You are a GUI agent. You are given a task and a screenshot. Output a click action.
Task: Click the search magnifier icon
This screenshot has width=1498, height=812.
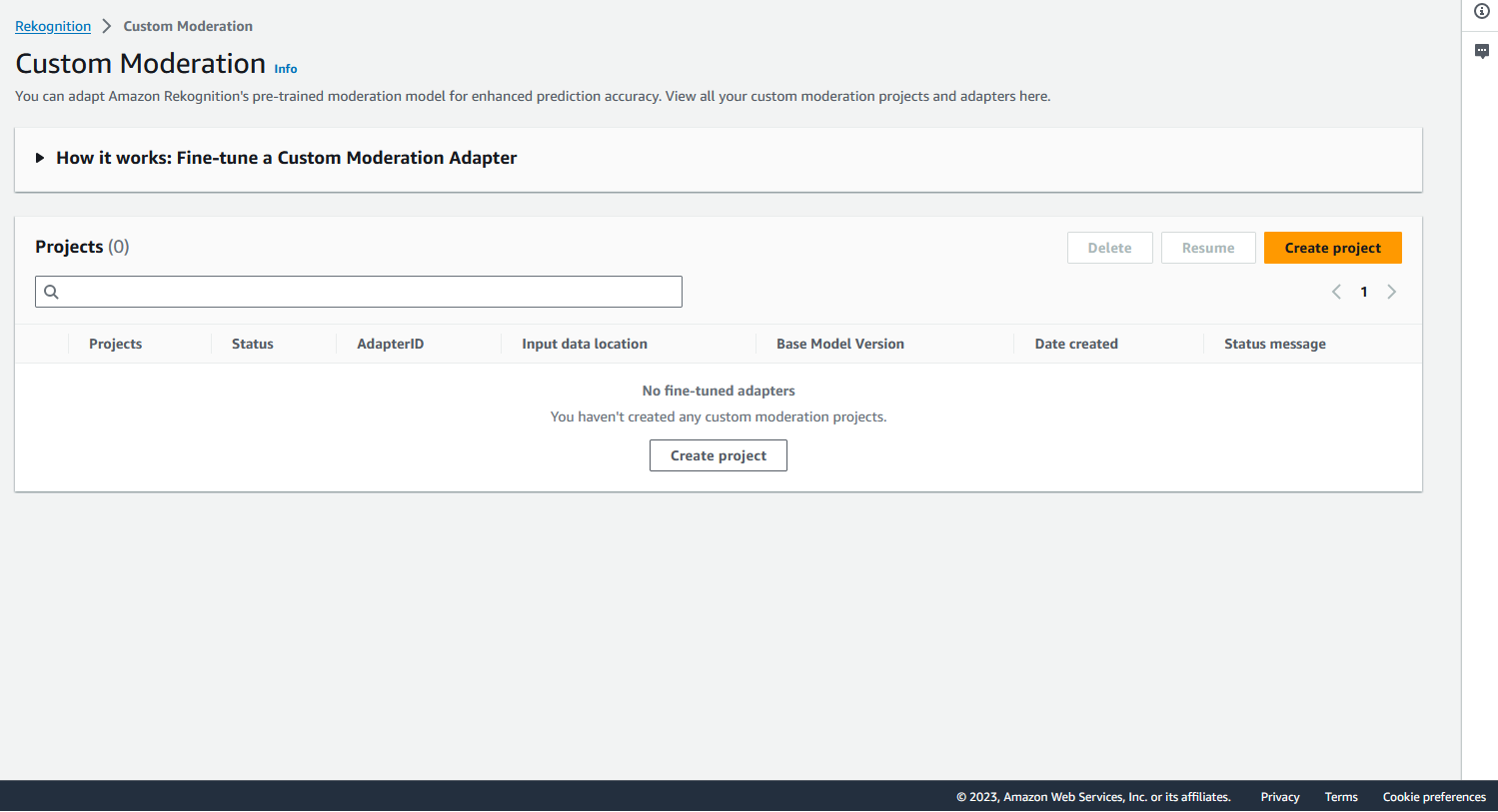[x=51, y=291]
